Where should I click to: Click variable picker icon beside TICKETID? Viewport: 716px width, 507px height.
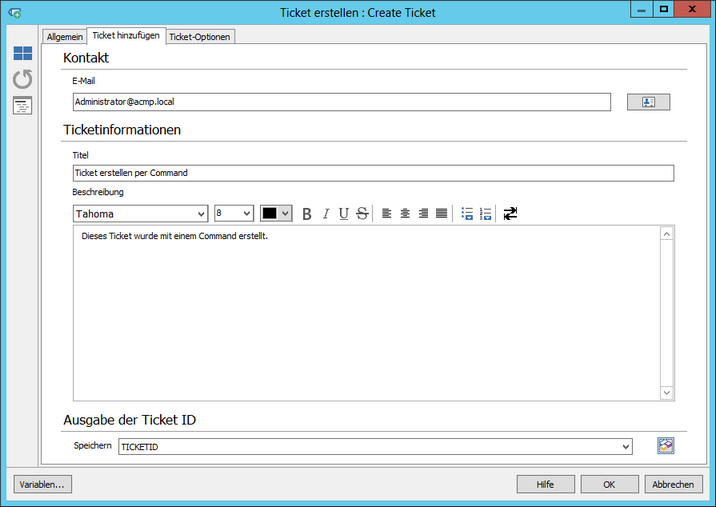(666, 446)
